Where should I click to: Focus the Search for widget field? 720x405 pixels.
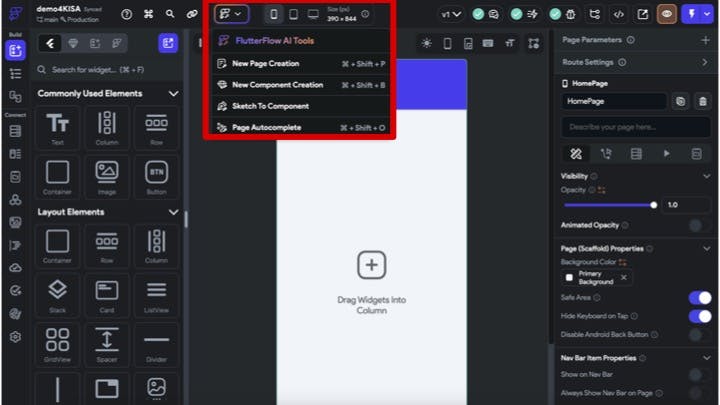pos(108,70)
